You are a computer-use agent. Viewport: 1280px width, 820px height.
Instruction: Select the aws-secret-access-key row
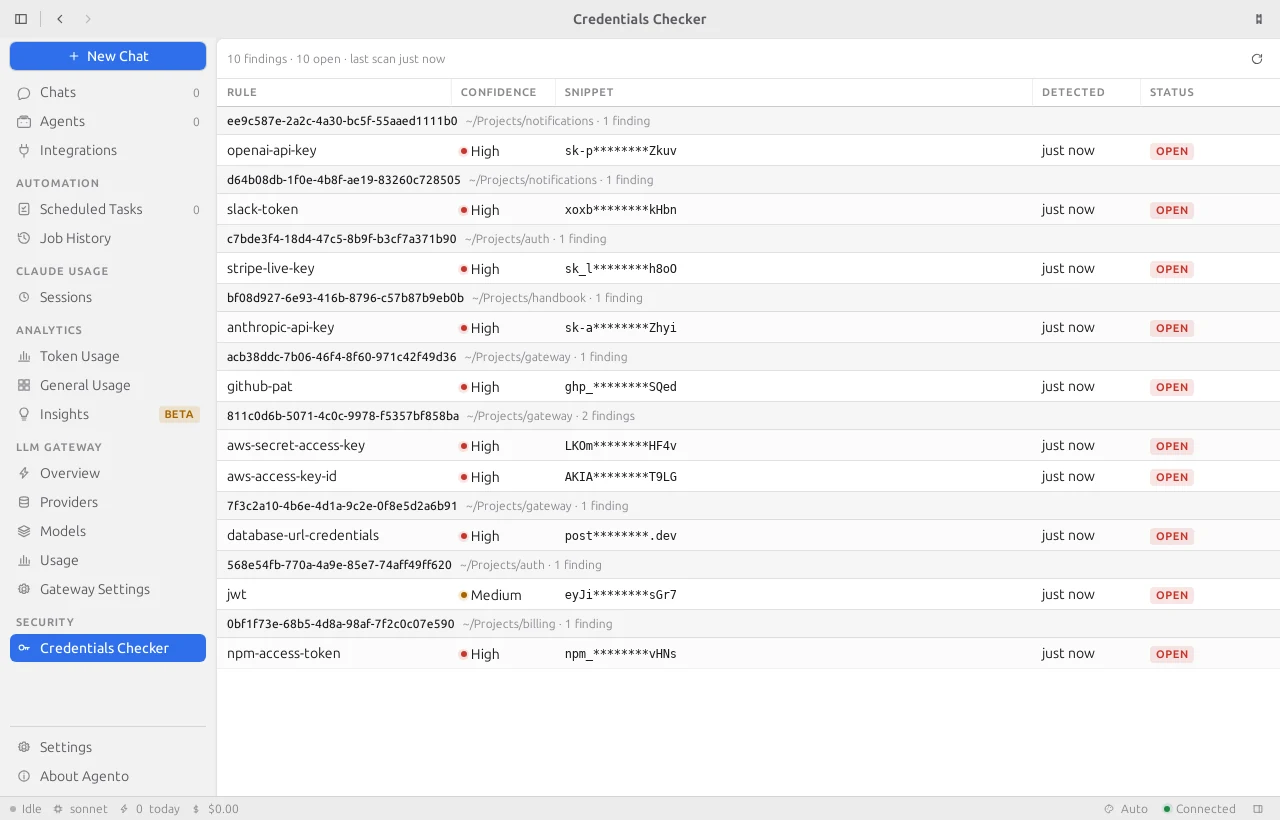pos(748,446)
